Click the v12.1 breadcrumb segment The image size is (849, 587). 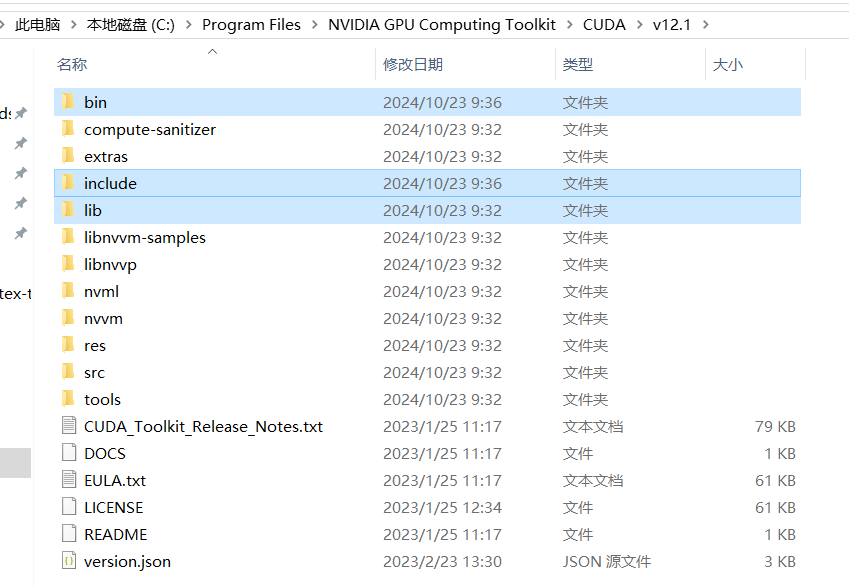coord(672,25)
